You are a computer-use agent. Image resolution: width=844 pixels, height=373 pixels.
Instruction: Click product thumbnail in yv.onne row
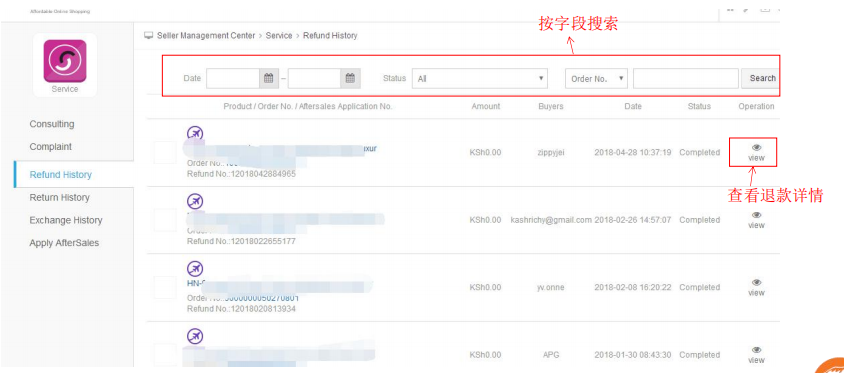165,287
